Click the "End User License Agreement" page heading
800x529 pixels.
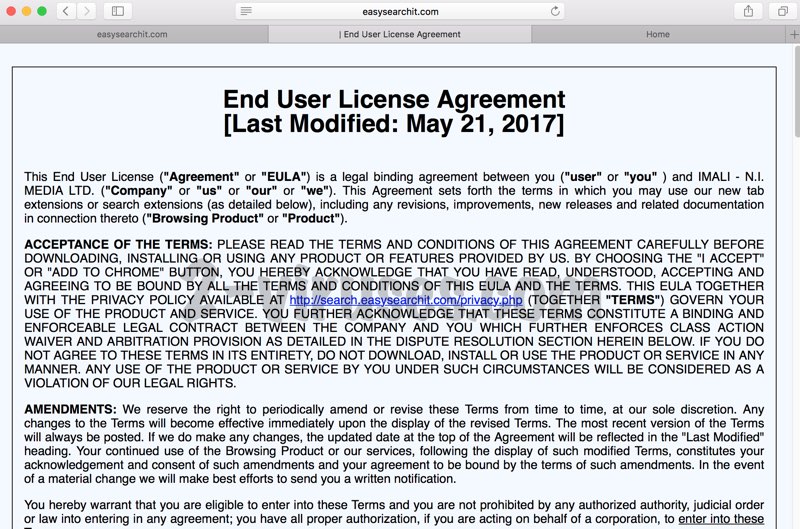pos(393,100)
